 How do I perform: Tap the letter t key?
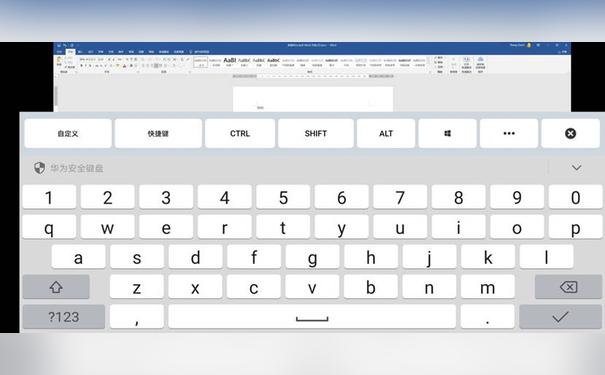pos(283,227)
